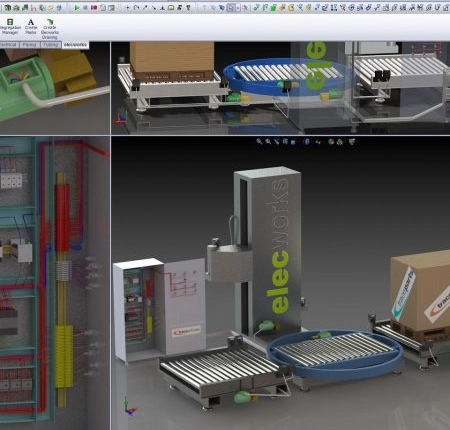Click the green box icon in top toolbar
This screenshot has height=430, width=450.
click(273, 7)
